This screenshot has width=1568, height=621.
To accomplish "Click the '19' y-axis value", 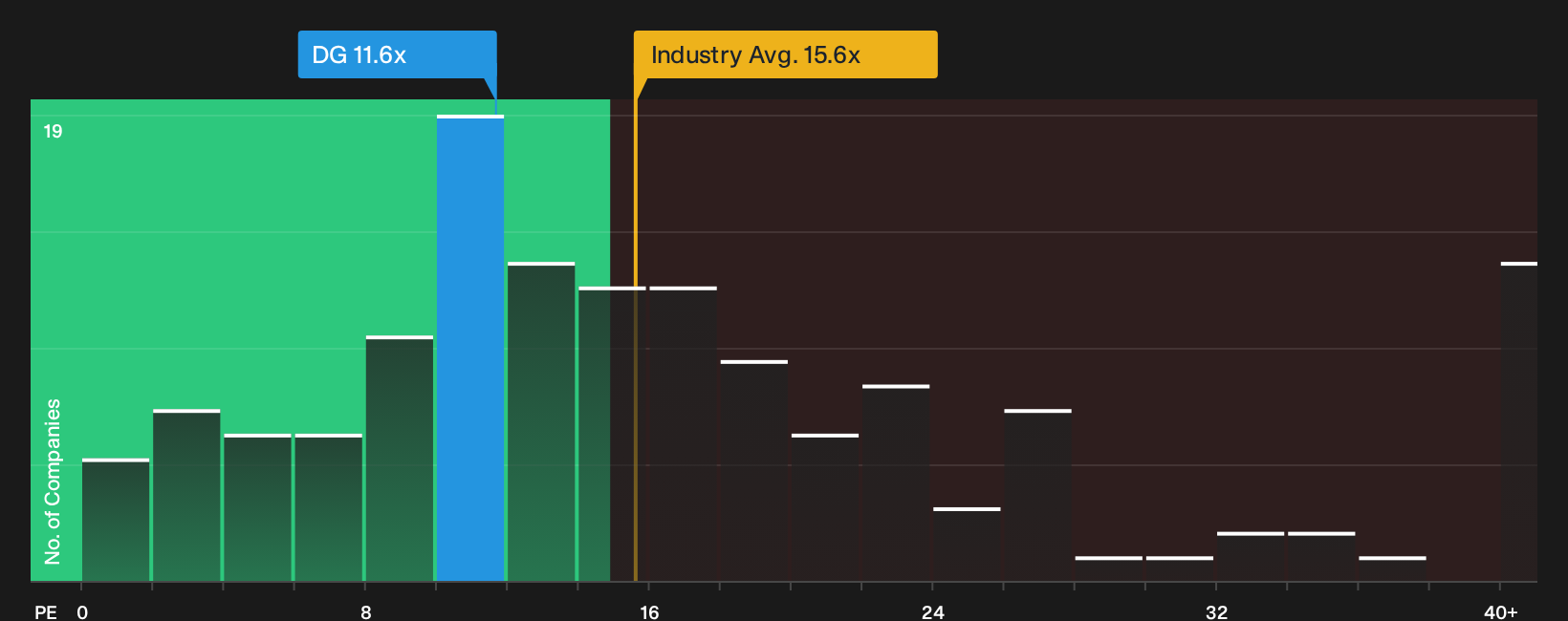I will (53, 131).
